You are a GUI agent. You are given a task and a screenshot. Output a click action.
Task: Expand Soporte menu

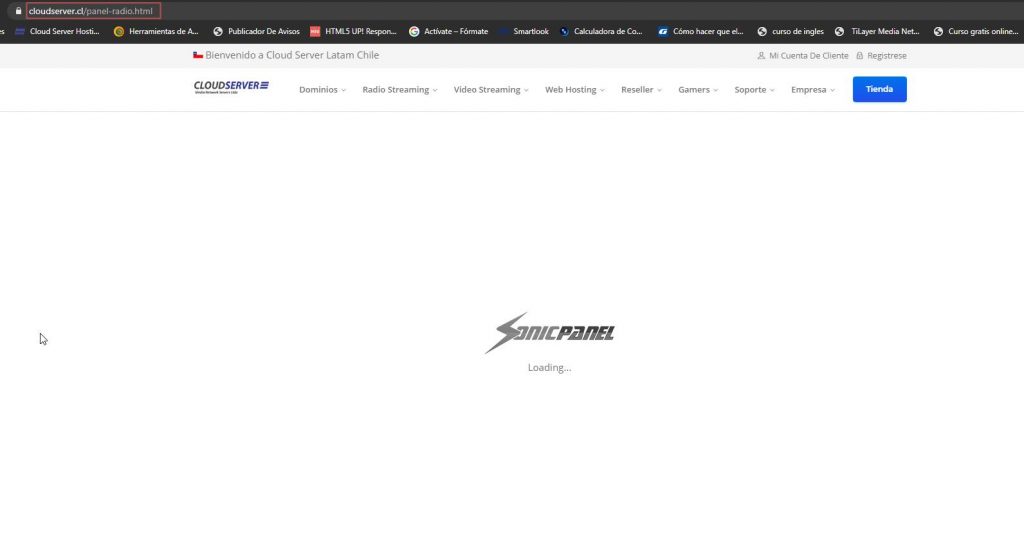click(x=754, y=90)
